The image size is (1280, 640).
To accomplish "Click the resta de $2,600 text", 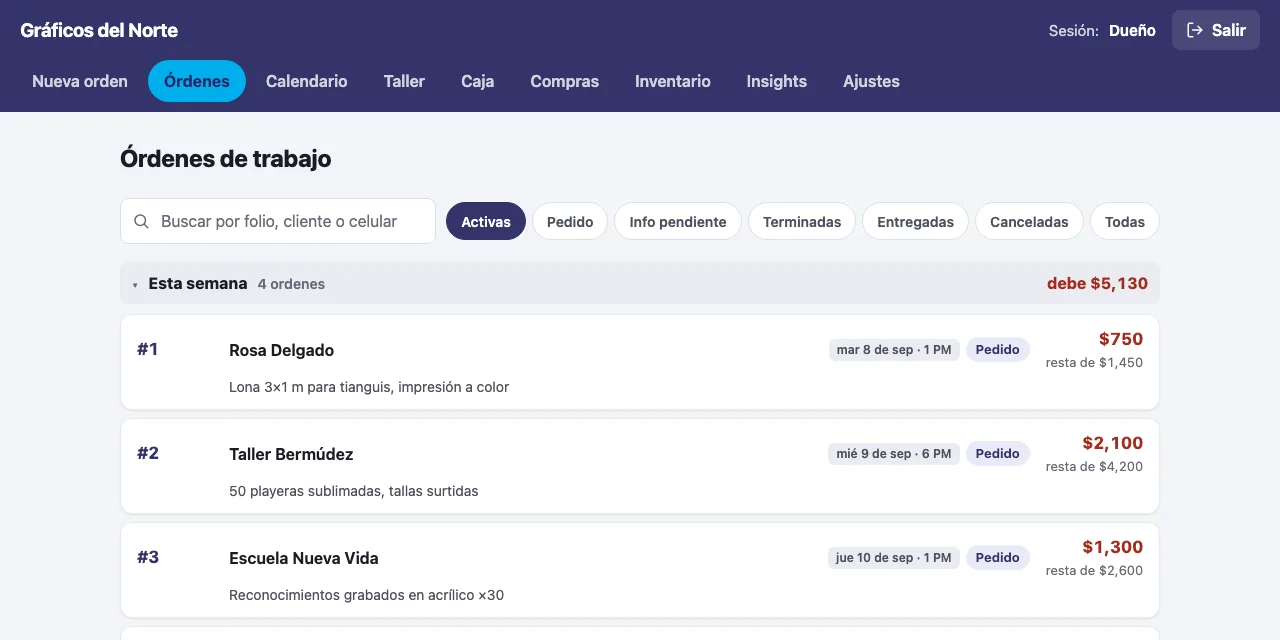I will [1094, 571].
